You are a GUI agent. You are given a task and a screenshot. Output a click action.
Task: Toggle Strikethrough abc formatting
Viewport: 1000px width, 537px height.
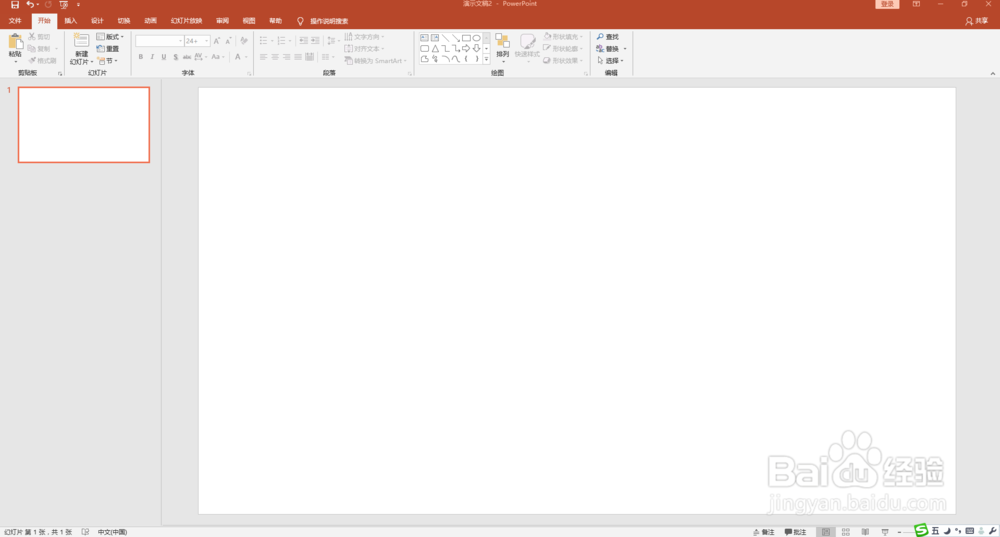point(187,57)
